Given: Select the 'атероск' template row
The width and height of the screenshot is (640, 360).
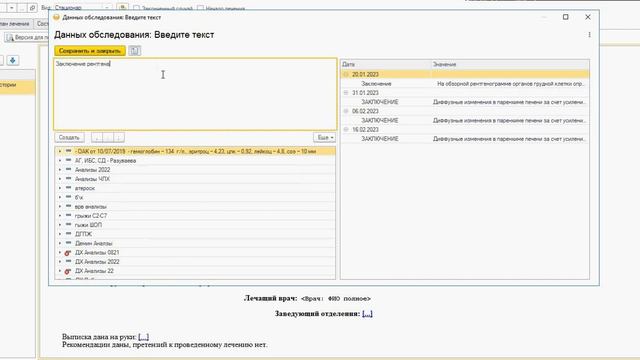Looking at the screenshot, I should [195, 188].
